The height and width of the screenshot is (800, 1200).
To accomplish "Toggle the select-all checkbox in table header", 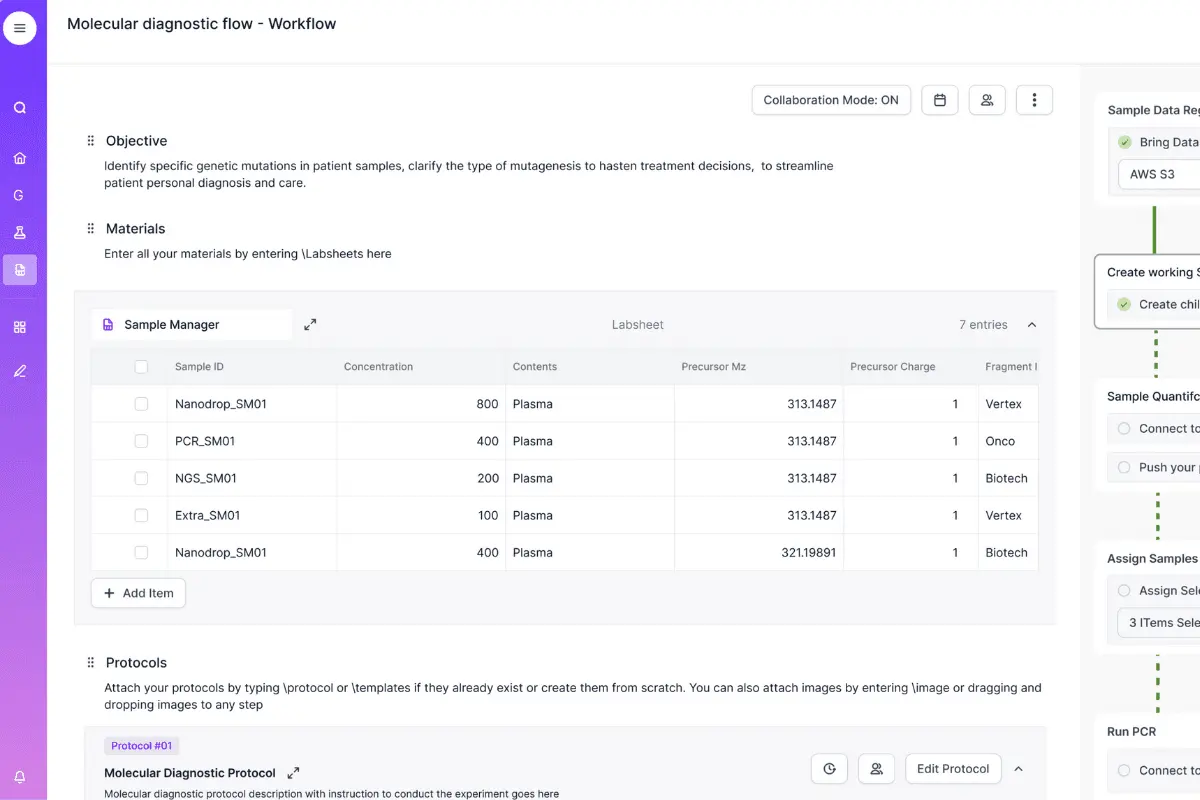I will point(141,367).
